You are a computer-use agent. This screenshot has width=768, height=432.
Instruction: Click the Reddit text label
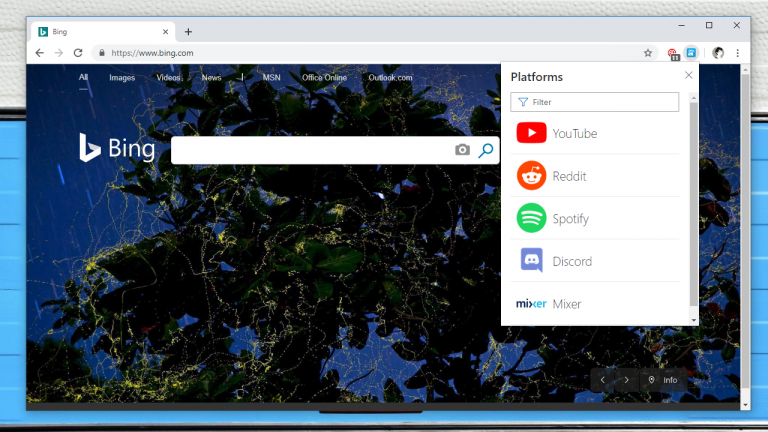click(569, 176)
